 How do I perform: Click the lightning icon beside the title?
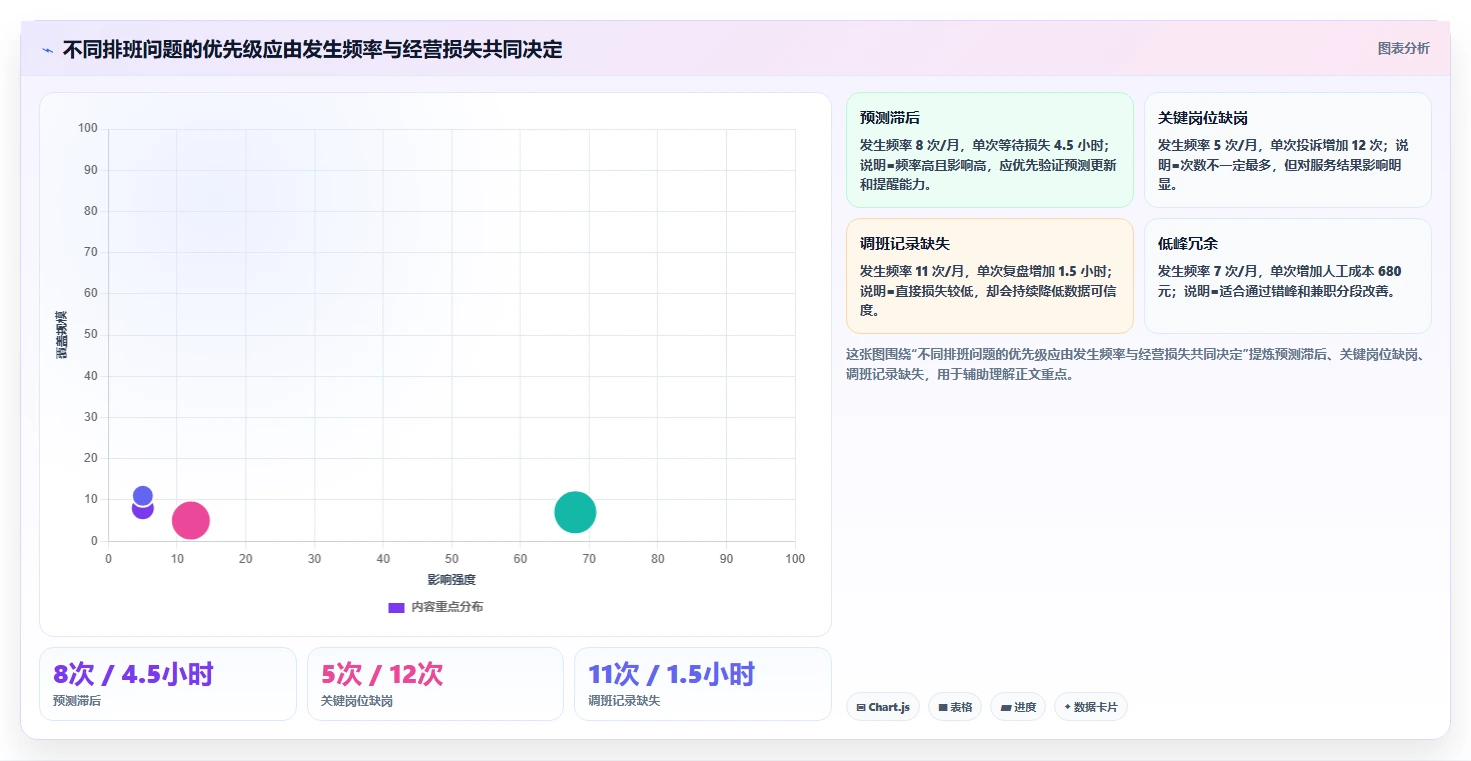coord(48,50)
